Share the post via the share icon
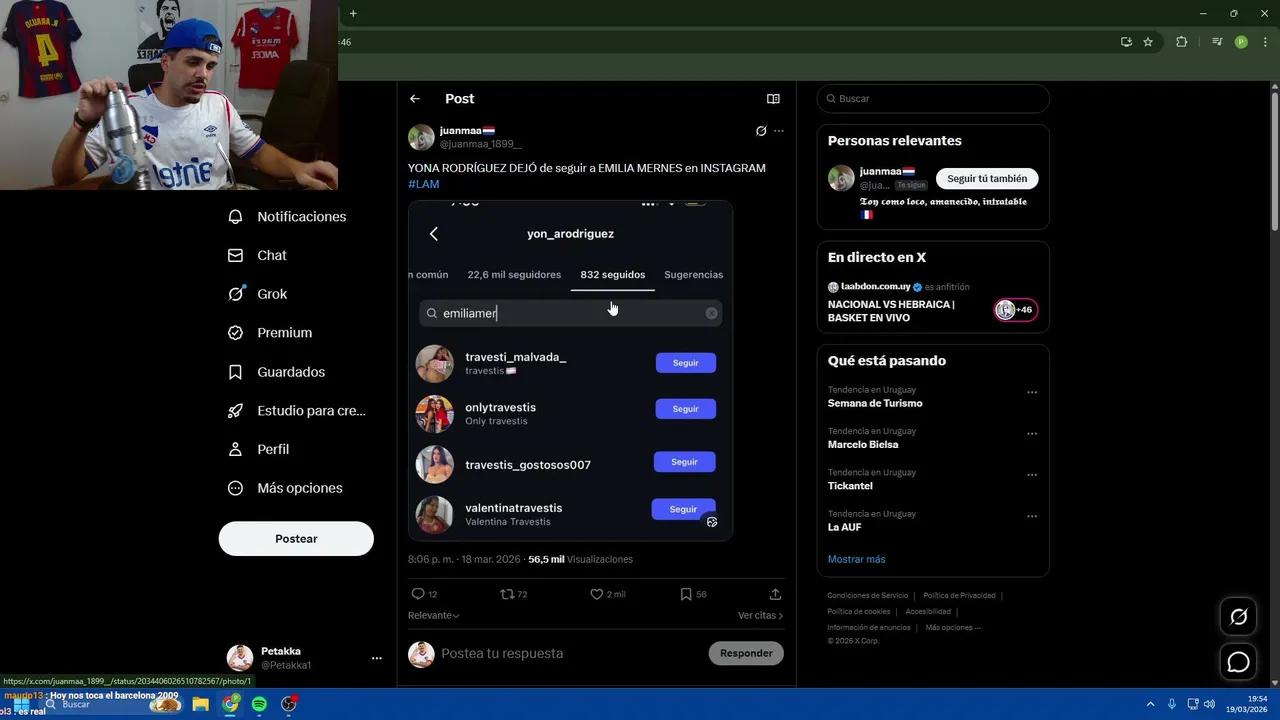This screenshot has height=720, width=1280. click(x=775, y=594)
